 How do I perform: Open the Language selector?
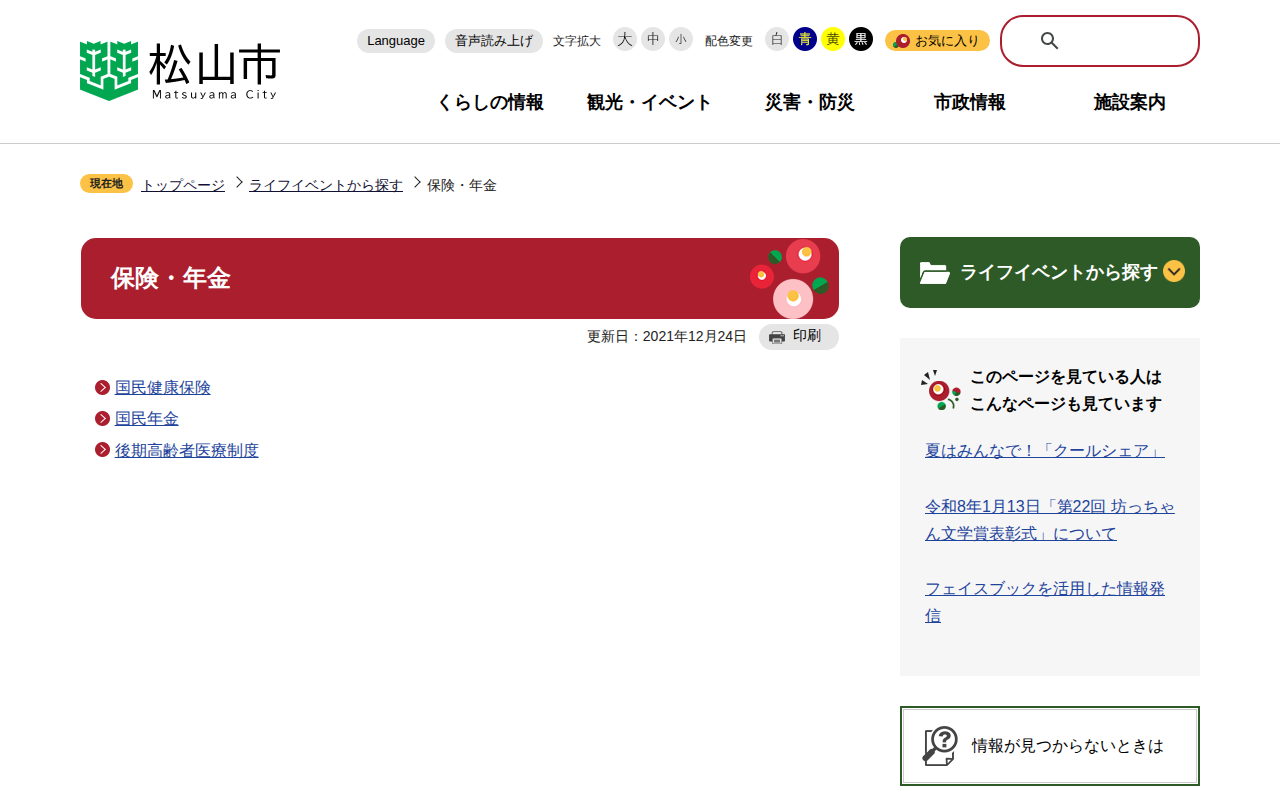tap(396, 41)
